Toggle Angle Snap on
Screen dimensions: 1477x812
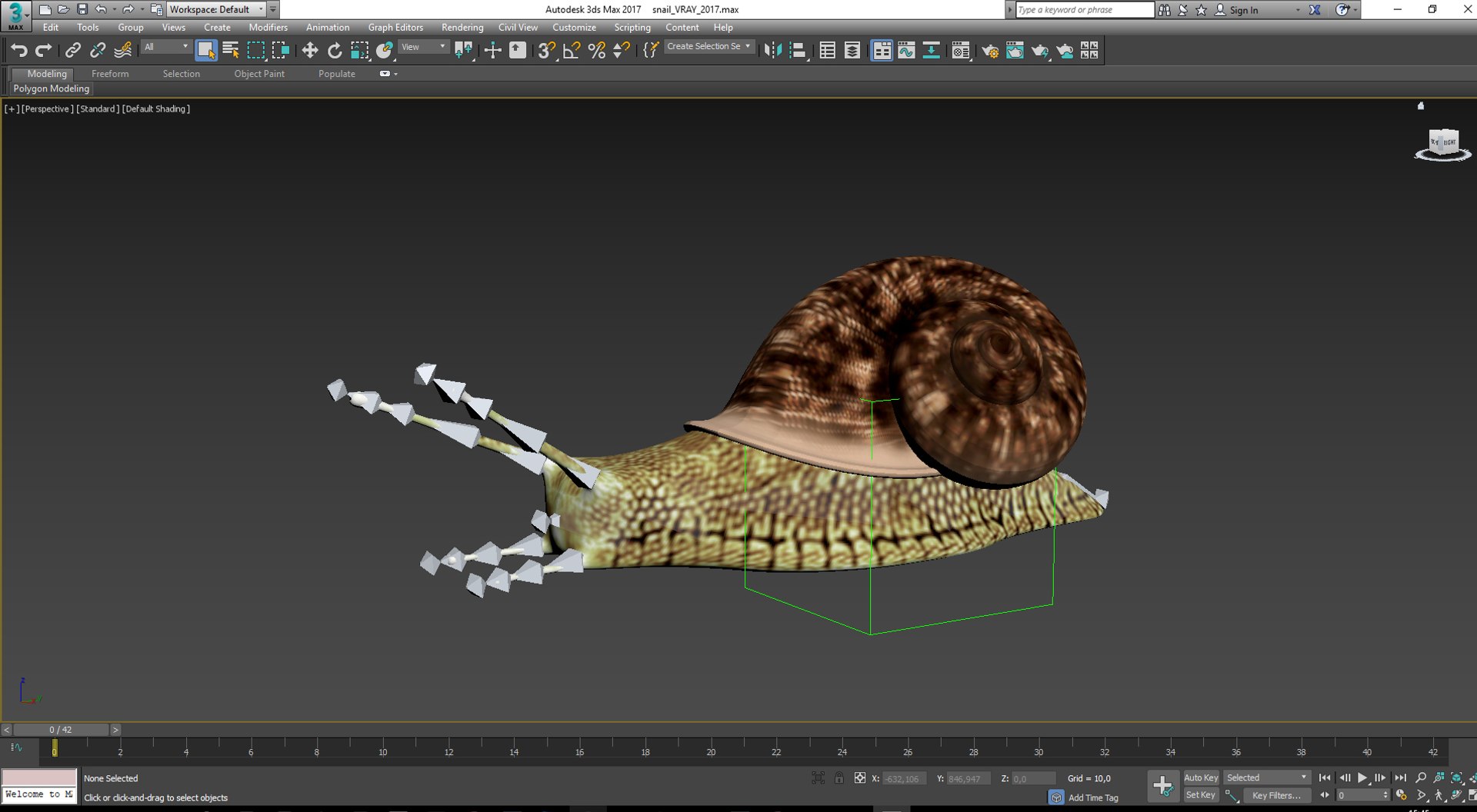pos(572,51)
